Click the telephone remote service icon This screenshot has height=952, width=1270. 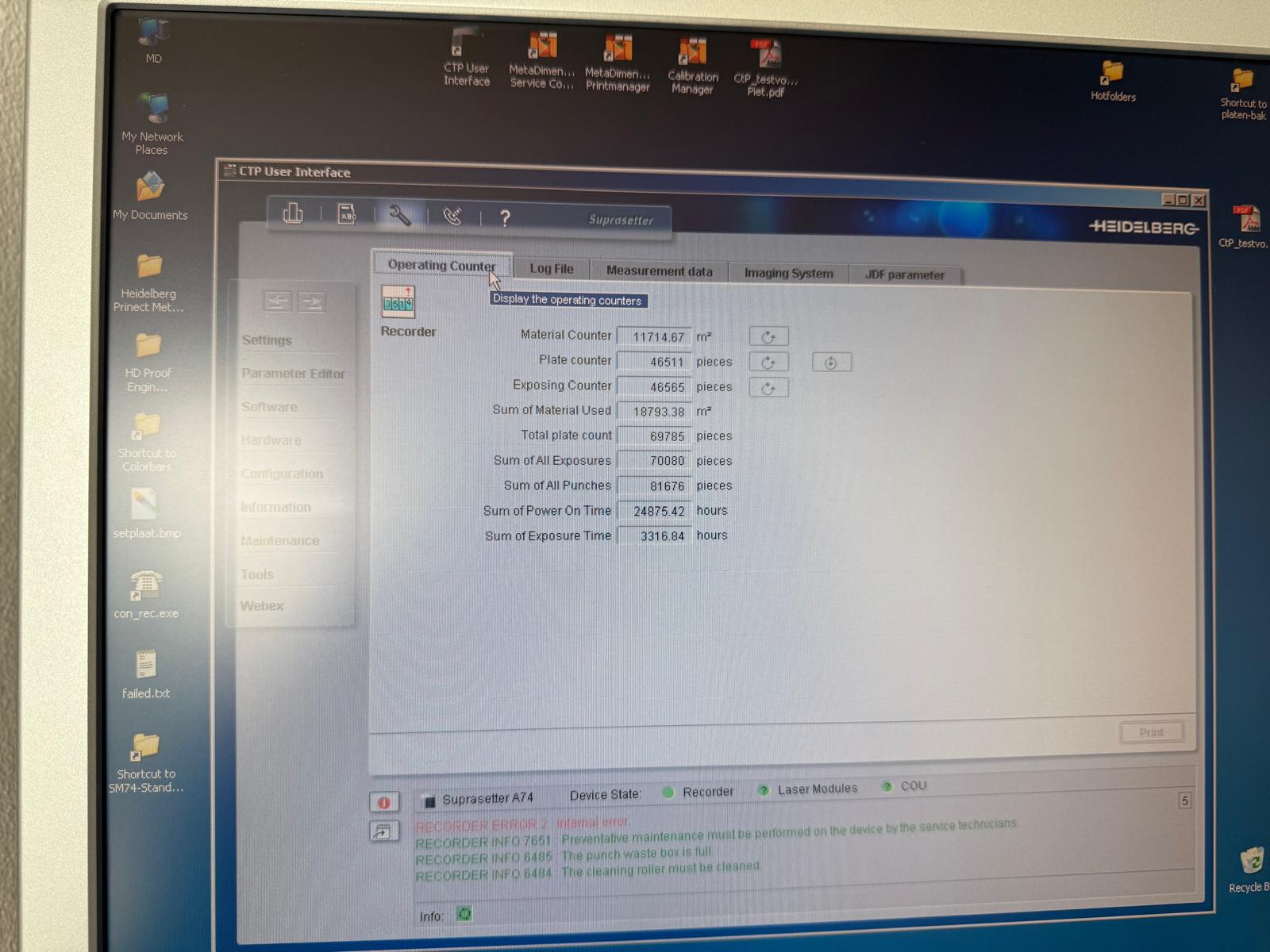pyautogui.click(x=452, y=216)
